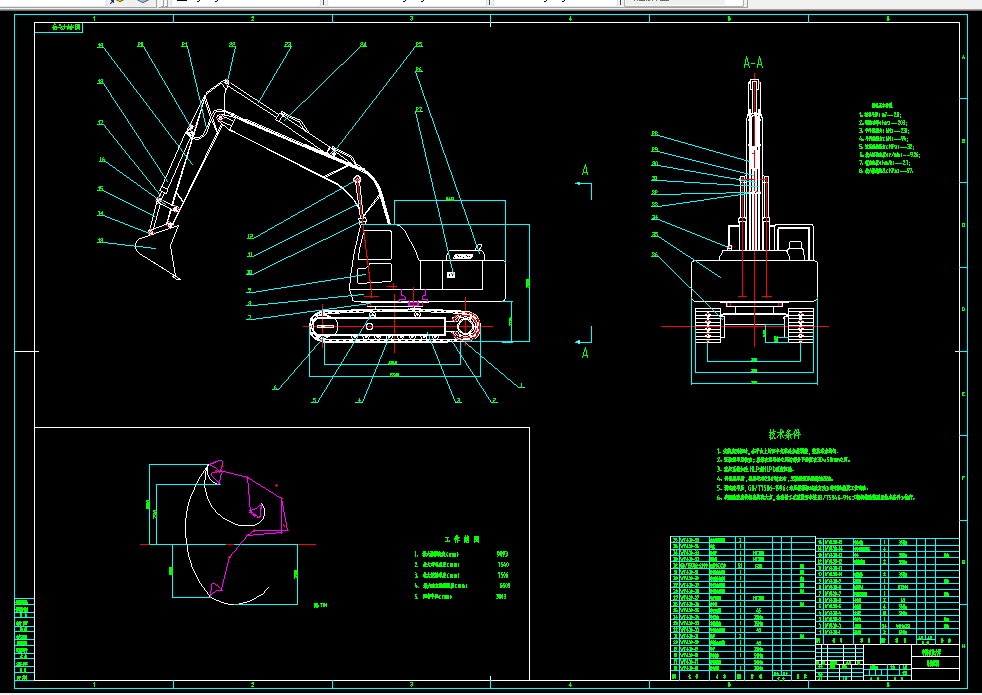Select the white title block at bottom right
982x695 pixels.
887,662
